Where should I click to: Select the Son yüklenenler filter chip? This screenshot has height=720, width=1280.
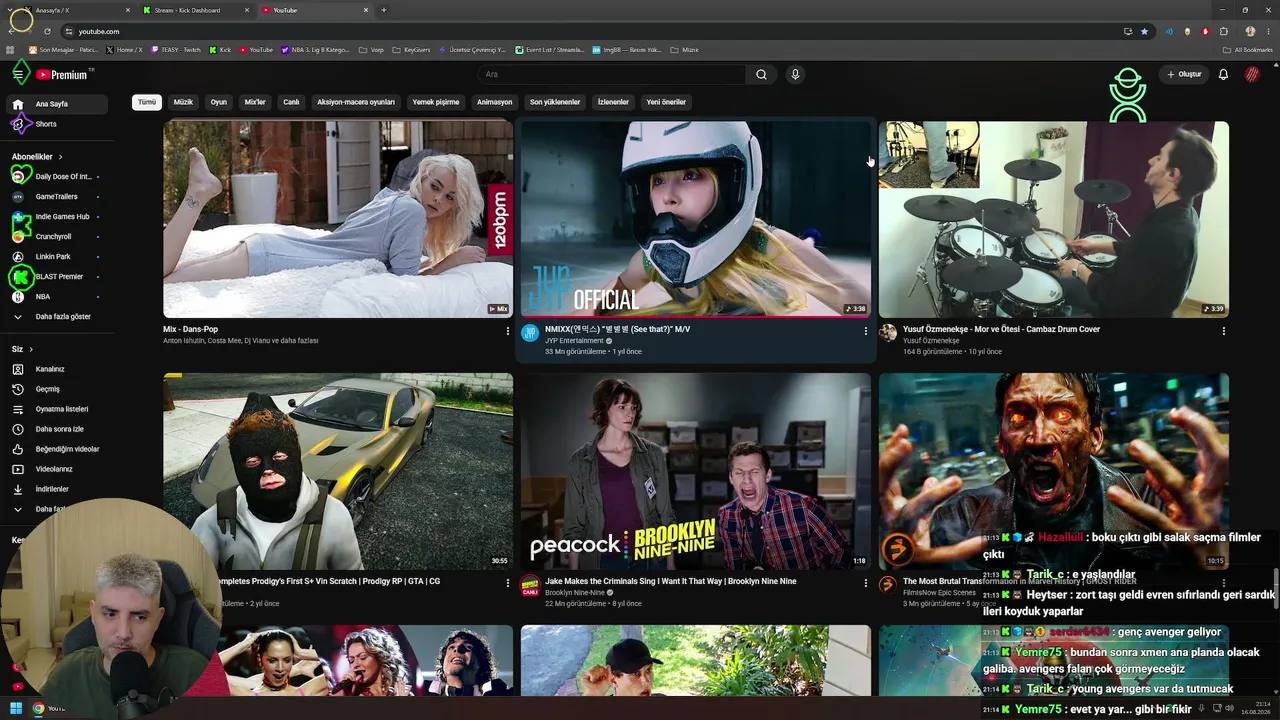point(555,102)
